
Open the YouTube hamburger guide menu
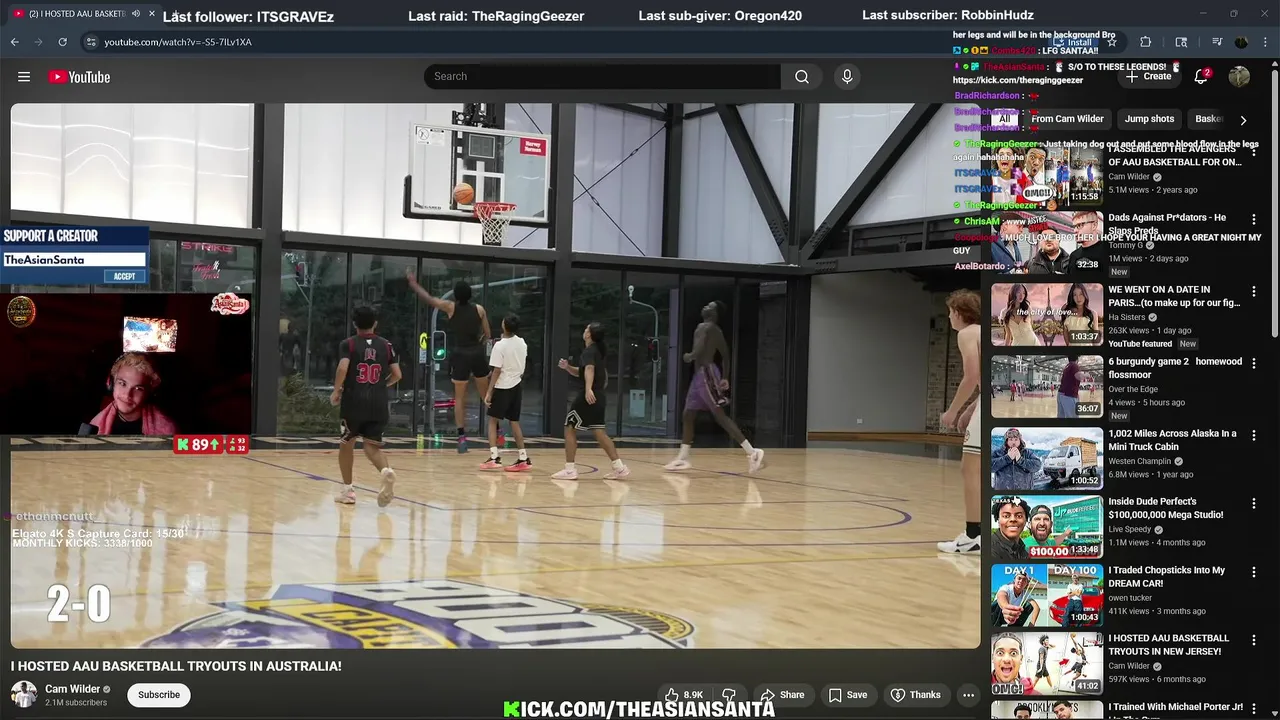(x=24, y=77)
